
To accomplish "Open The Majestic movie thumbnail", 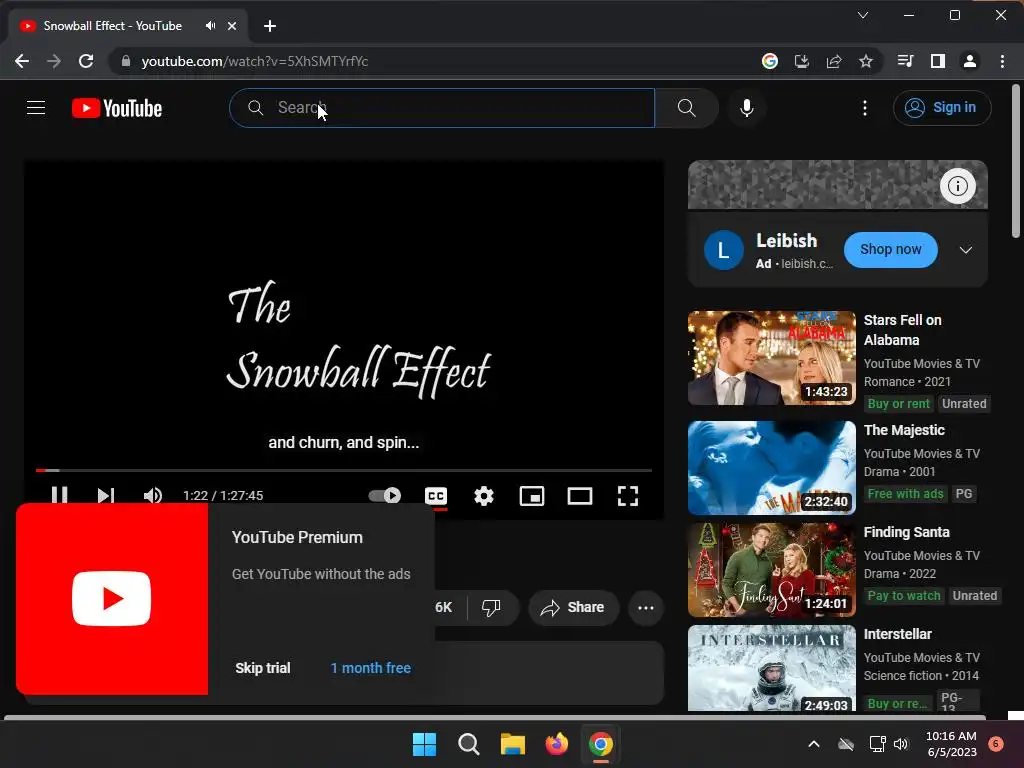I will coord(771,468).
